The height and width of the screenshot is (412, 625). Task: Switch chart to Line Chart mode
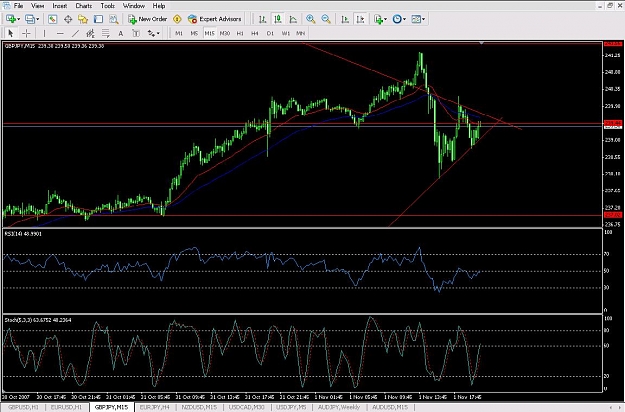tap(293, 19)
